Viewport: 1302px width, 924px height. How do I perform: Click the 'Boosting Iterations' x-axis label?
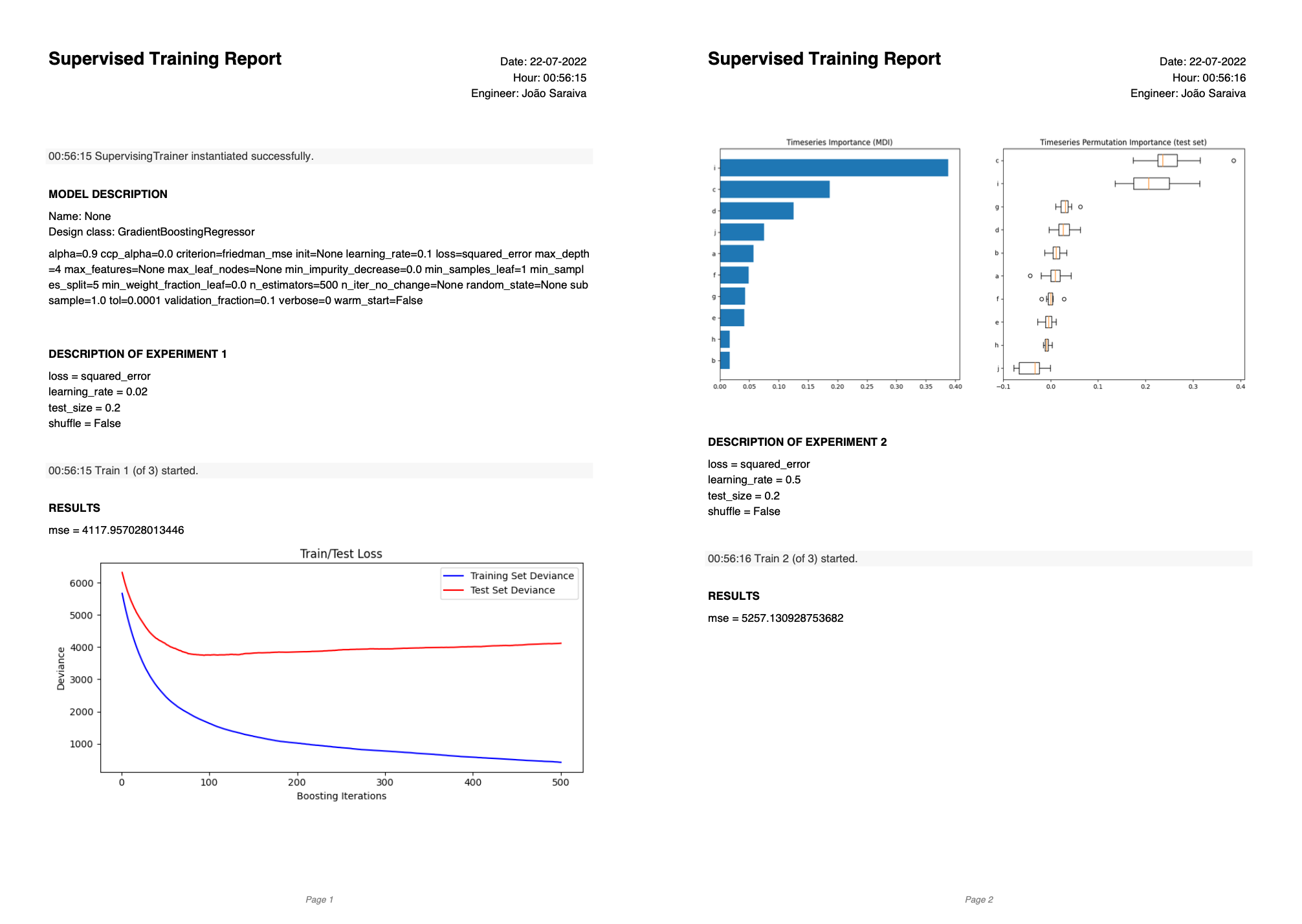[342, 796]
